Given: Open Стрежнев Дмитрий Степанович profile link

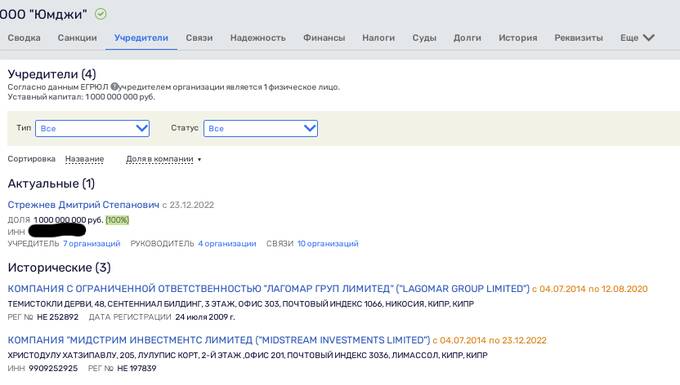Looking at the screenshot, I should (83, 205).
